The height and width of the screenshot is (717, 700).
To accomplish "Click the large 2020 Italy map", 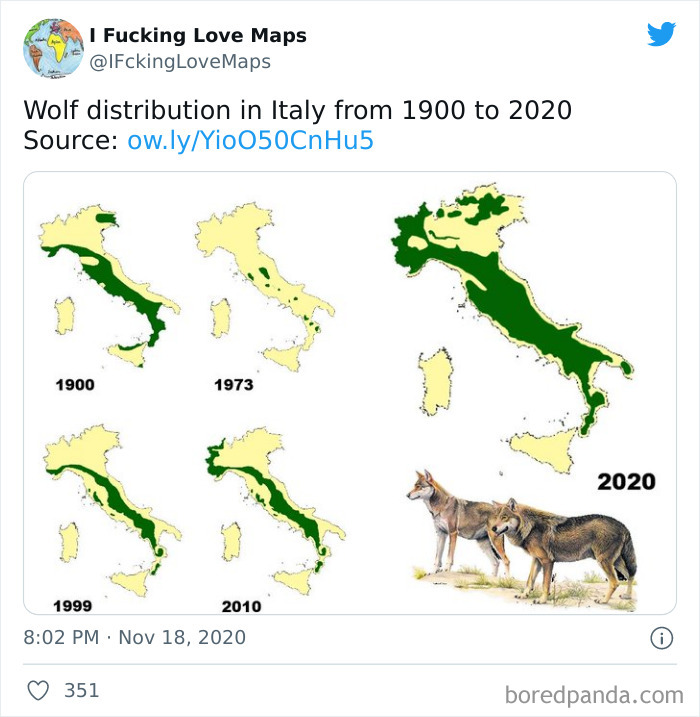I will (x=513, y=328).
